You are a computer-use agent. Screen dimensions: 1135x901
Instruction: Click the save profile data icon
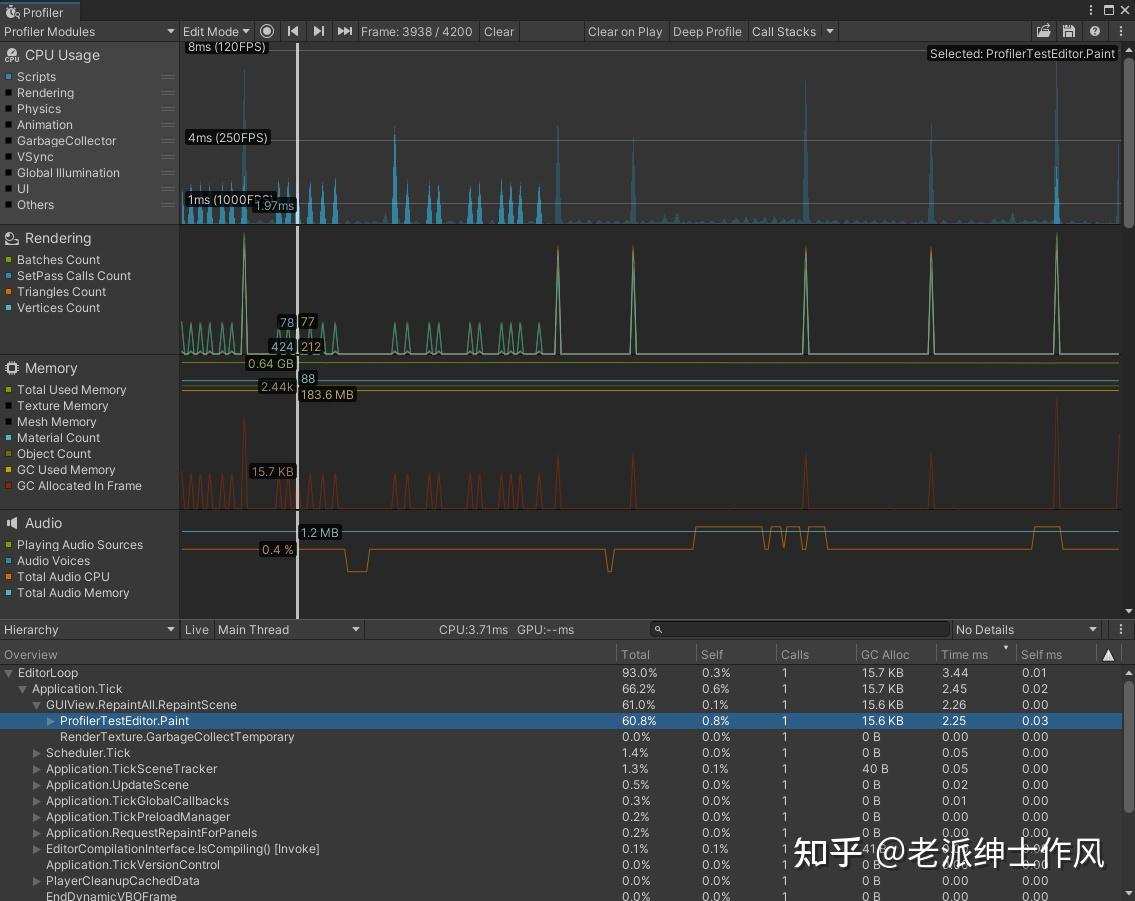click(x=1069, y=31)
